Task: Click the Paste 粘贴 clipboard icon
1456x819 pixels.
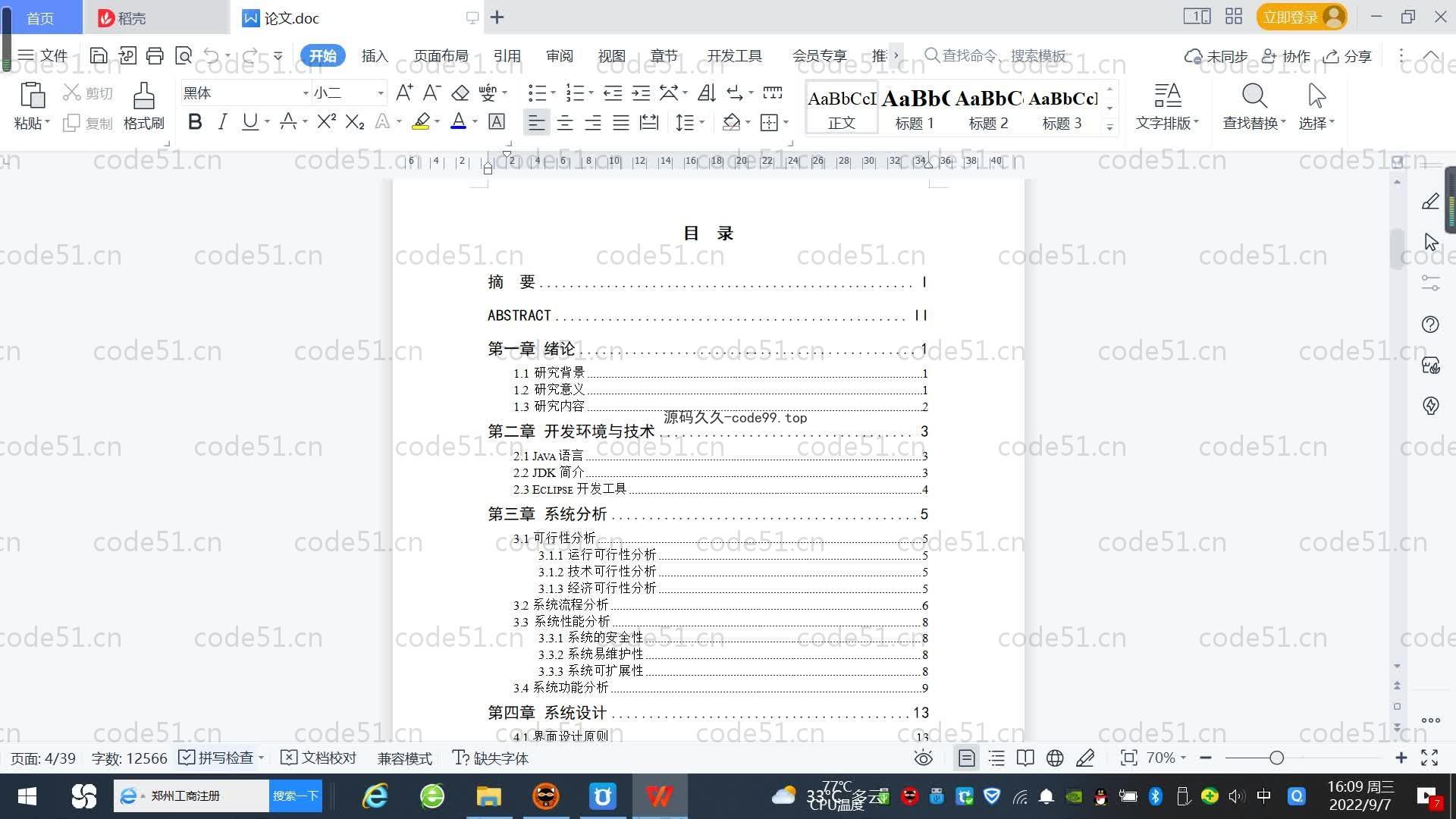Action: [x=32, y=96]
